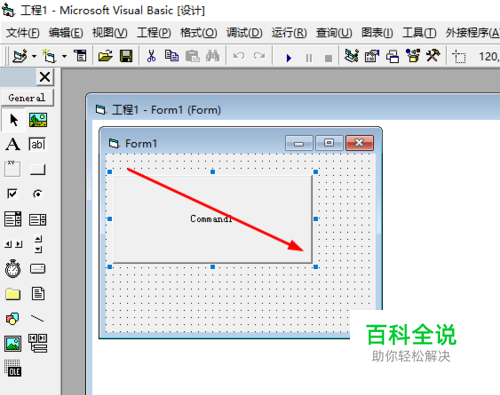Select the OptionButton tool
This screenshot has height=395, width=500.
click(38, 194)
